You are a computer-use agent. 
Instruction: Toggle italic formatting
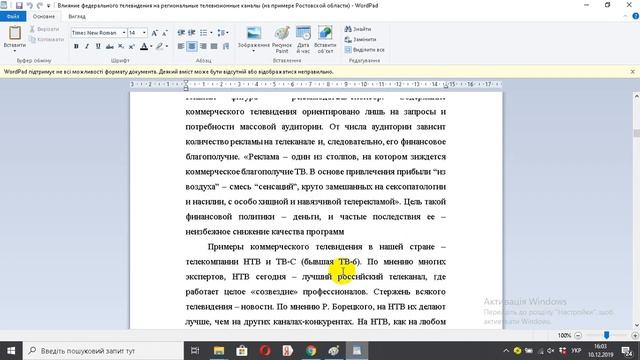click(87, 47)
